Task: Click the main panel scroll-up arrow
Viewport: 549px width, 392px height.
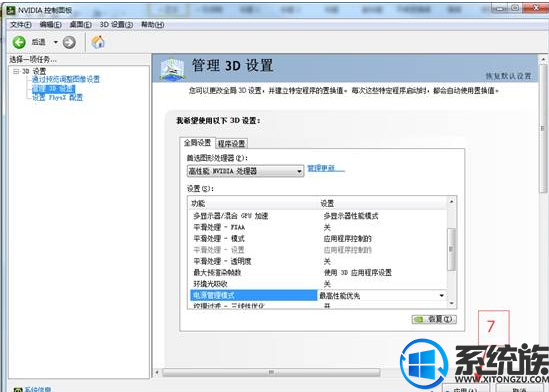Action: point(543,59)
